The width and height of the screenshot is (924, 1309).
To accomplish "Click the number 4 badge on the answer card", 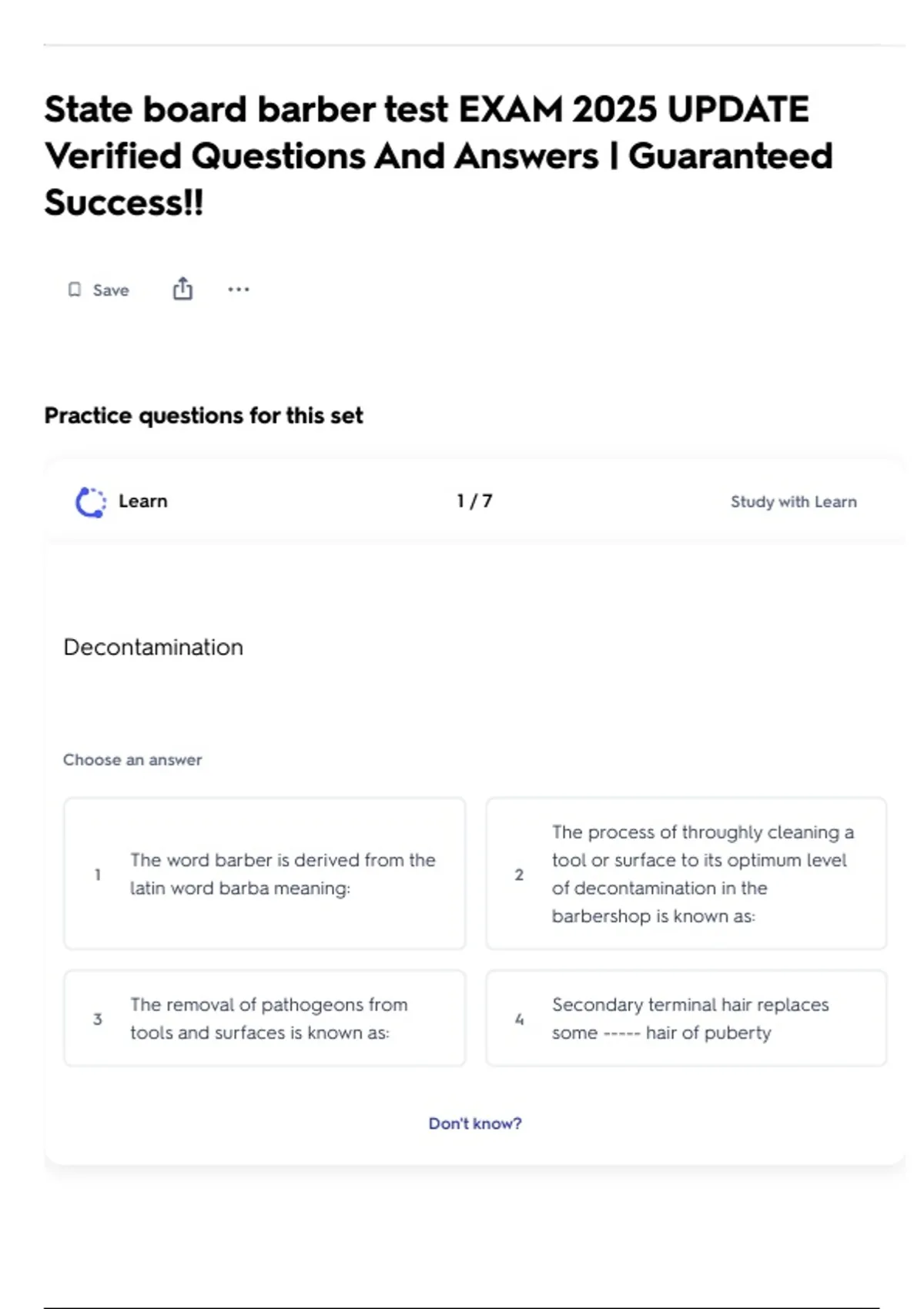I will pyautogui.click(x=519, y=1019).
